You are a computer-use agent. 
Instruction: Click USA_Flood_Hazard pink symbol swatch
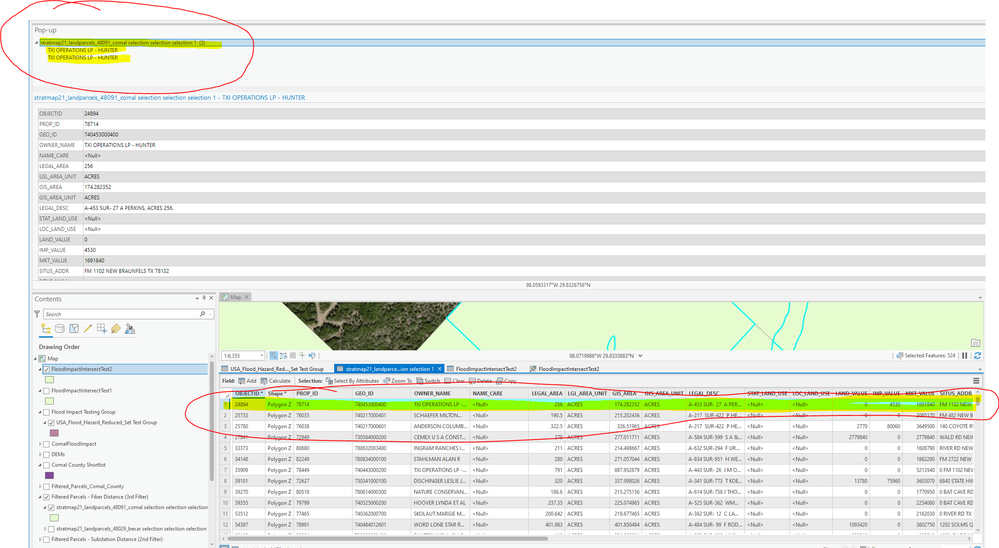click(x=54, y=433)
